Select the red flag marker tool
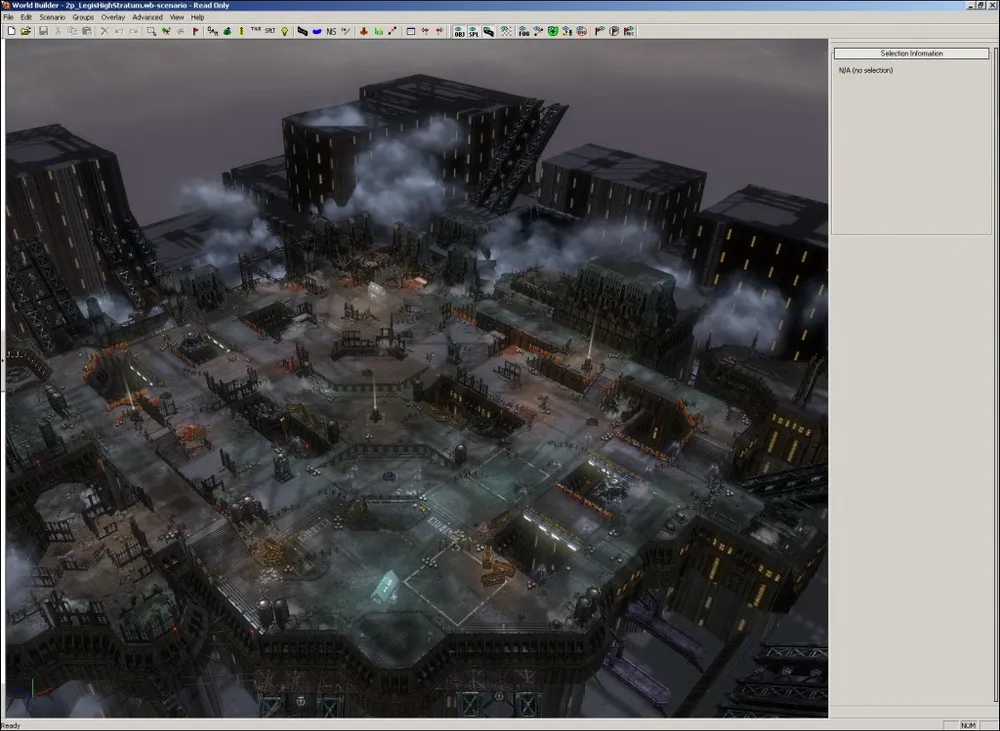Image resolution: width=1000 pixels, height=731 pixels. 195,31
